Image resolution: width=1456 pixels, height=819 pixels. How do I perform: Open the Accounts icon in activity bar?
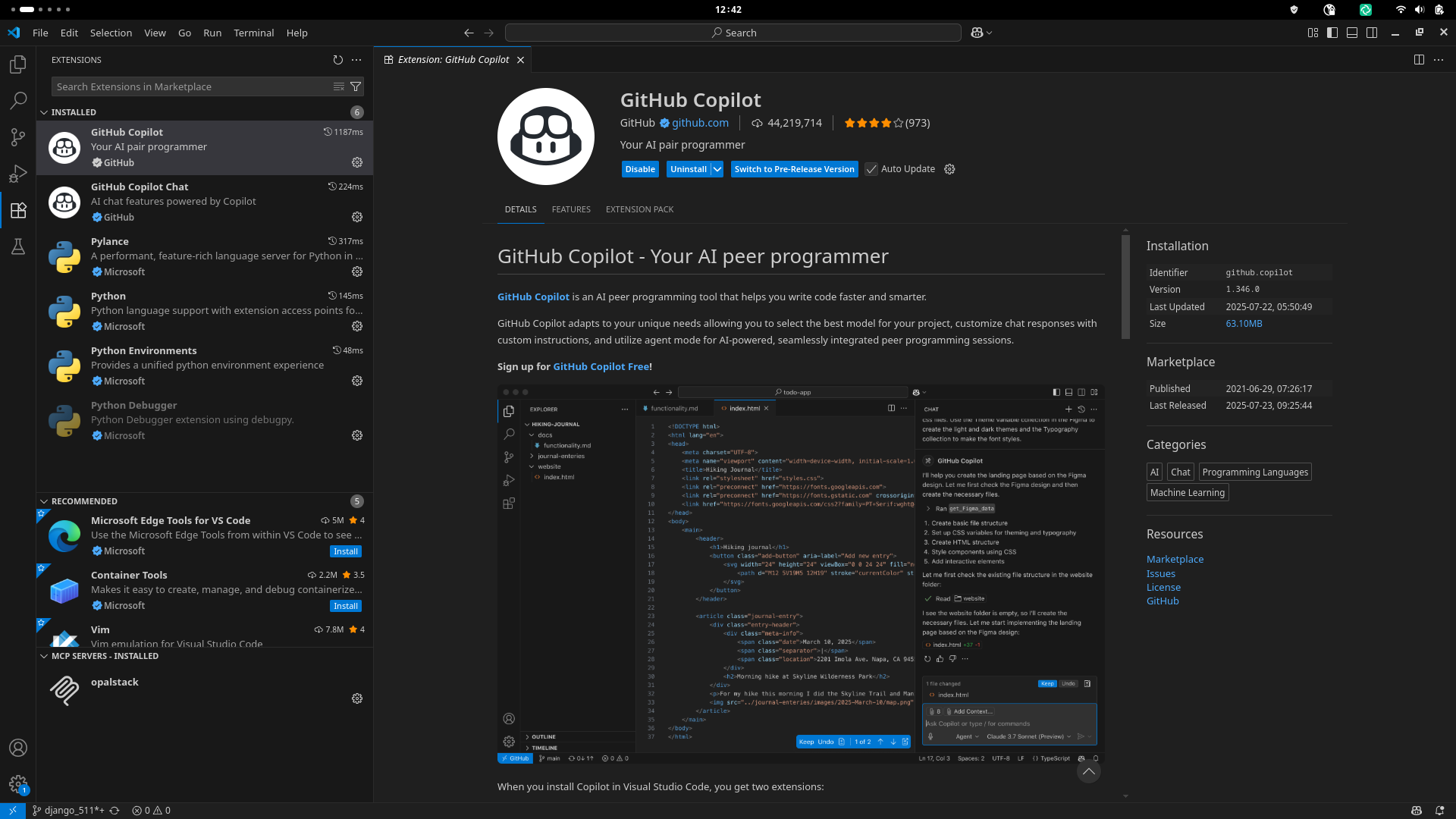(18, 748)
